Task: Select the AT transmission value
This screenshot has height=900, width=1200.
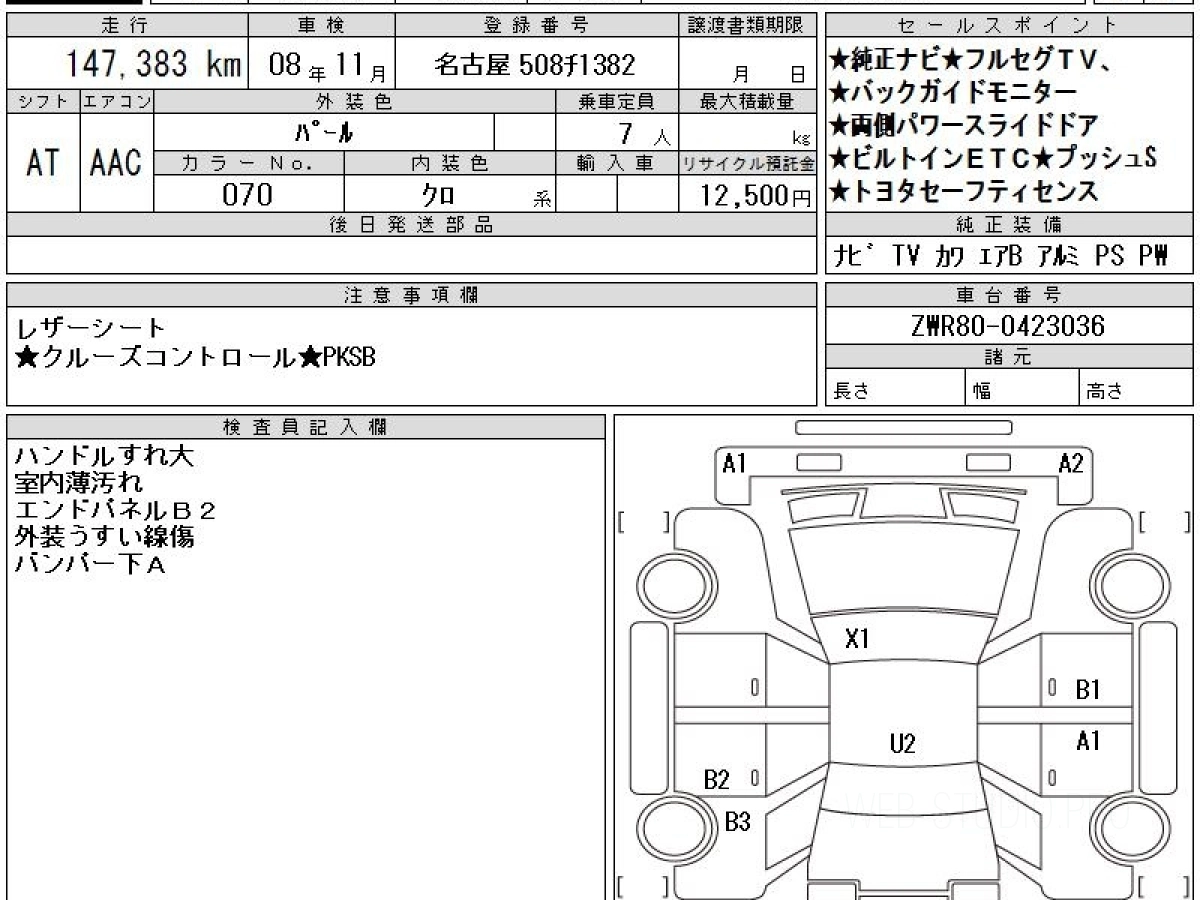Action: point(42,163)
